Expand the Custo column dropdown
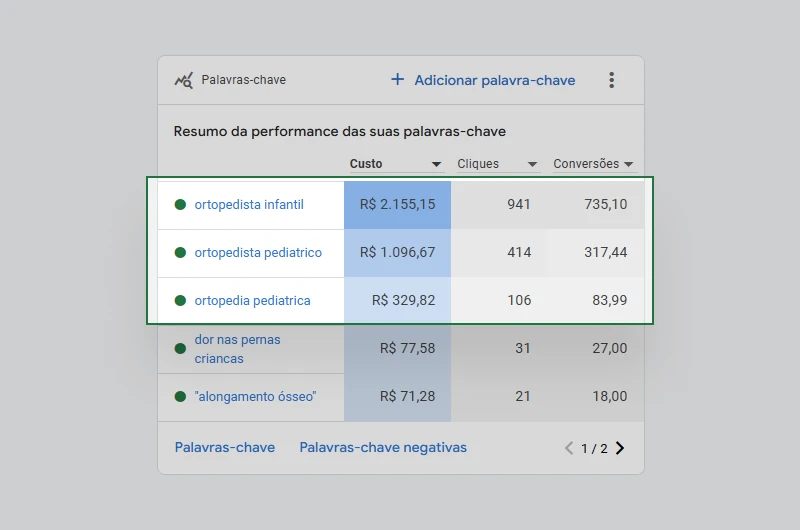 437,164
